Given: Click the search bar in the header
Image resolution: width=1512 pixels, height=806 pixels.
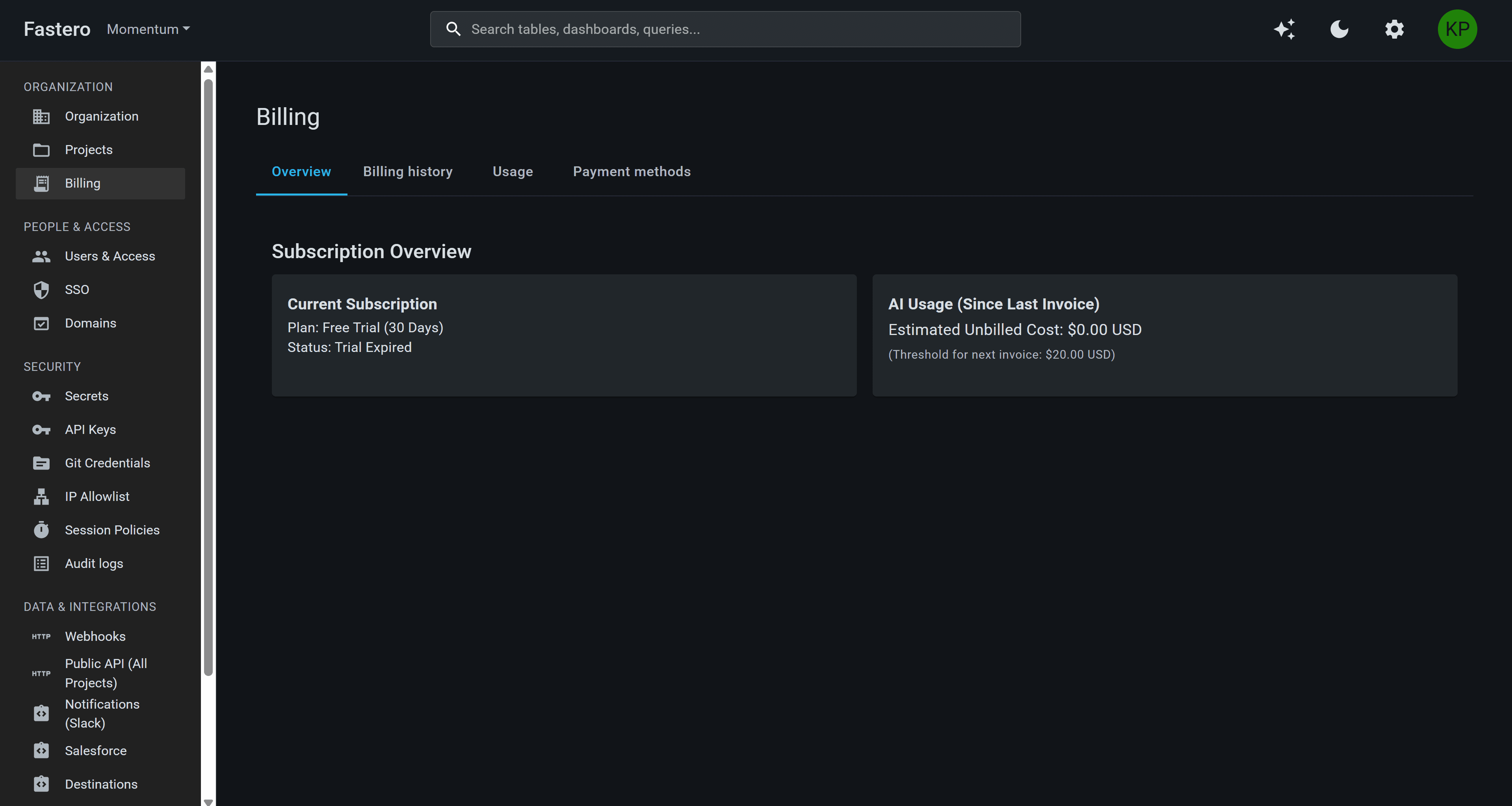Looking at the screenshot, I should pos(726,29).
